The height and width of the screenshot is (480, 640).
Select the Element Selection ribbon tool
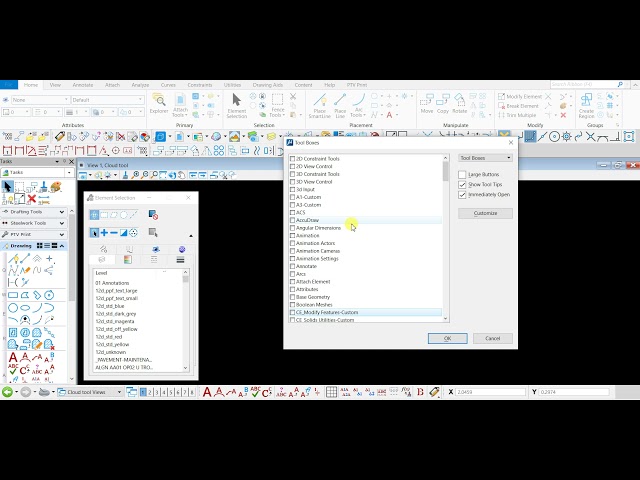tap(237, 105)
